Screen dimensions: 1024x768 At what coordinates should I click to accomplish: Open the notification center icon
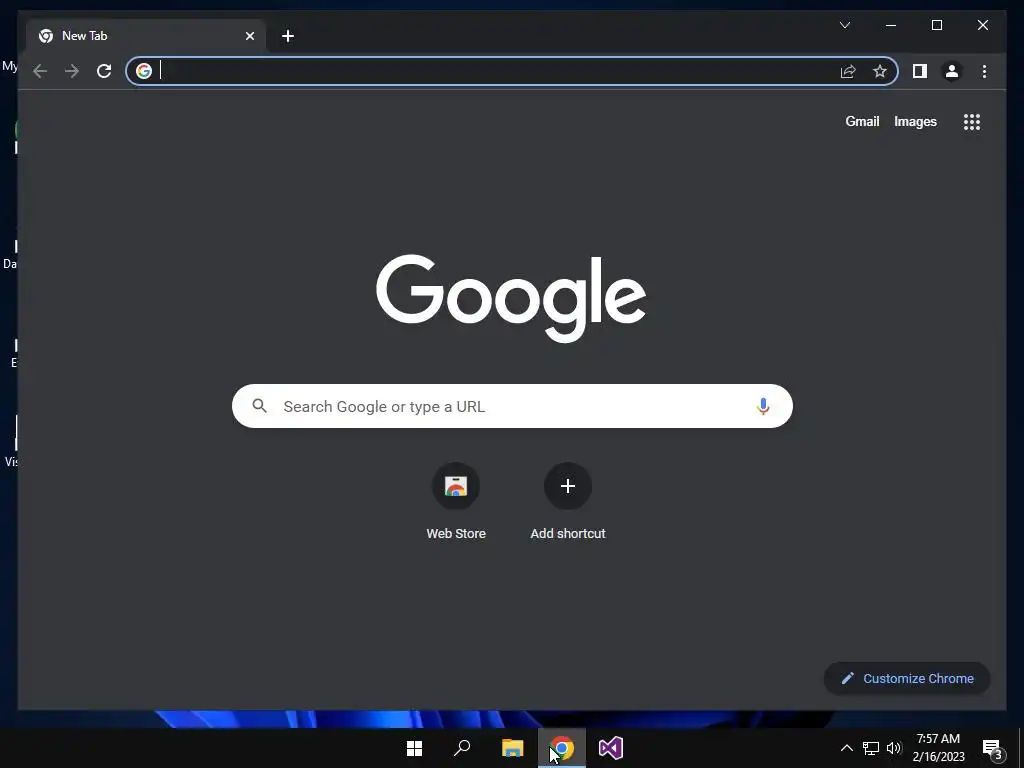993,750
